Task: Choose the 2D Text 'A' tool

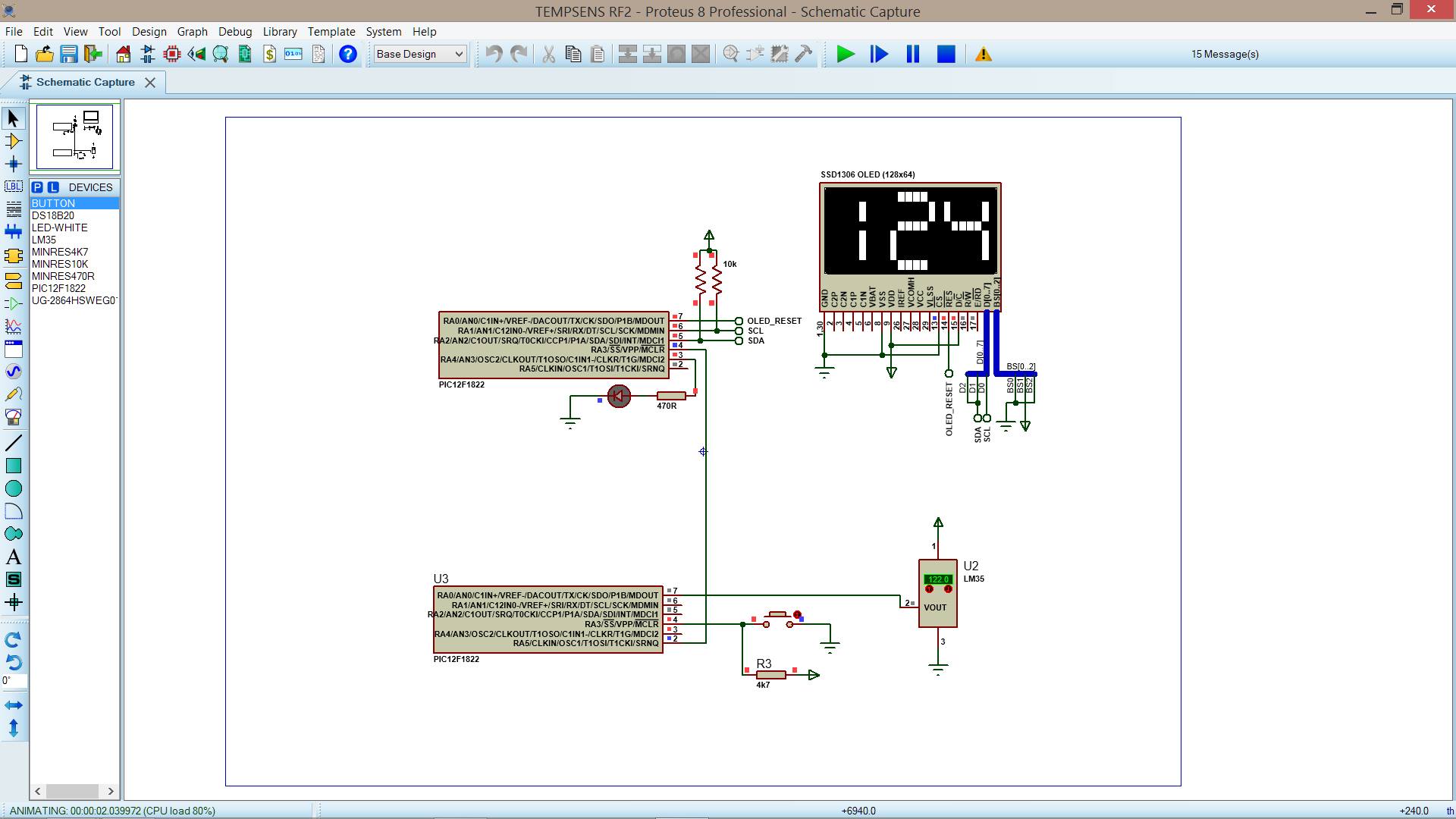Action: [x=14, y=557]
